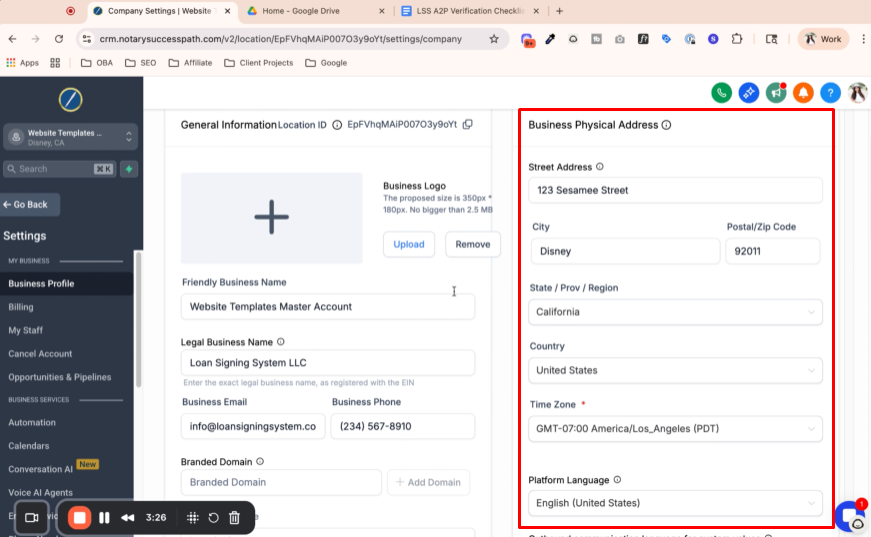Click the Branded Domain info icon
This screenshot has width=871, height=537.
tap(260, 461)
